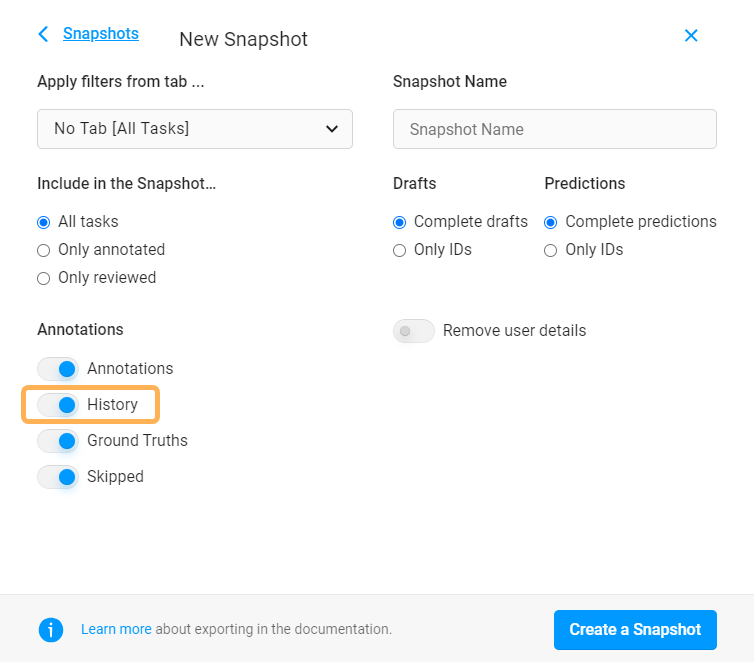Screen dimensions: 754x662
Task: Toggle the Skipped switch off
Action: 58,477
